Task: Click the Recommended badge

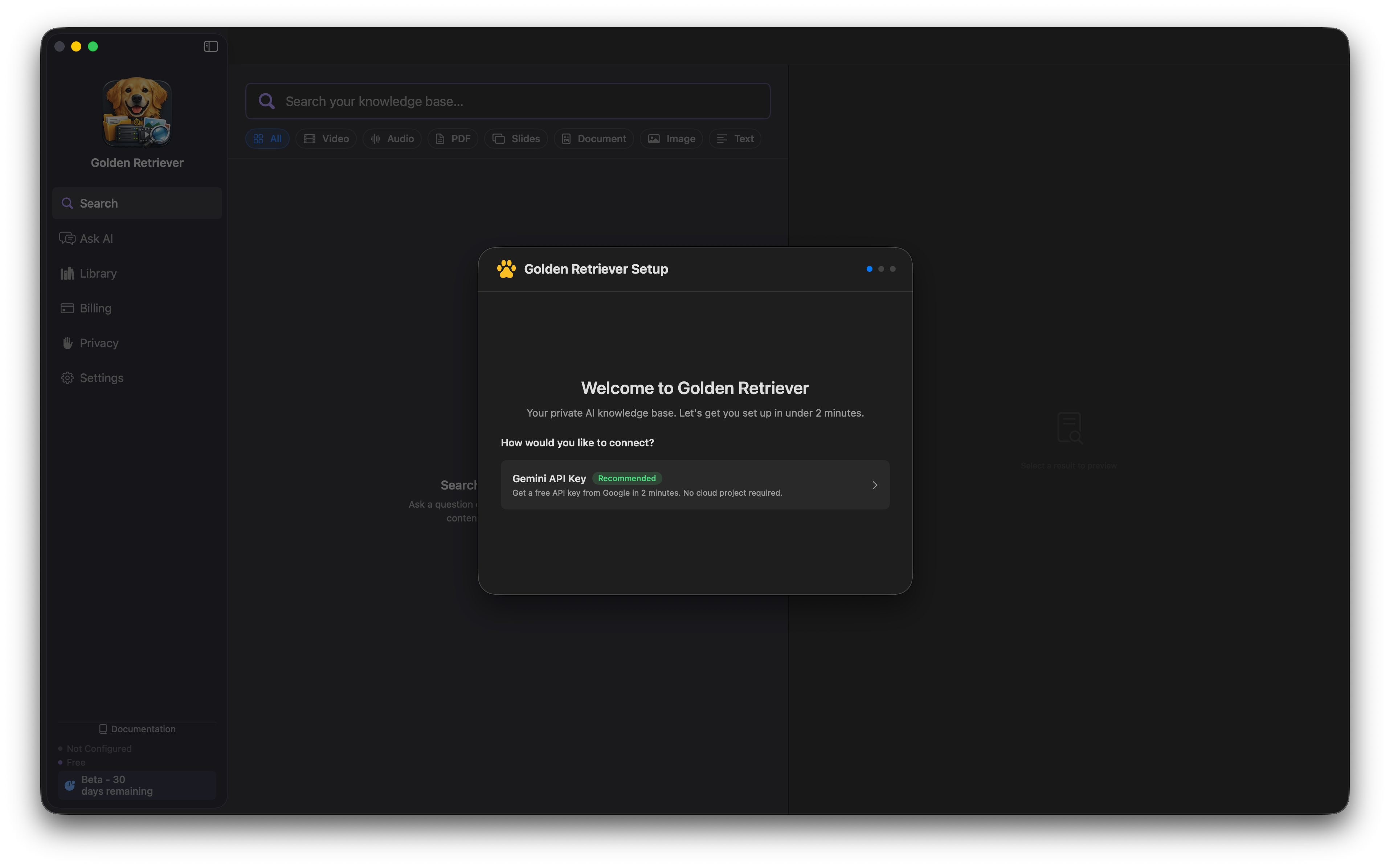Action: tap(626, 478)
